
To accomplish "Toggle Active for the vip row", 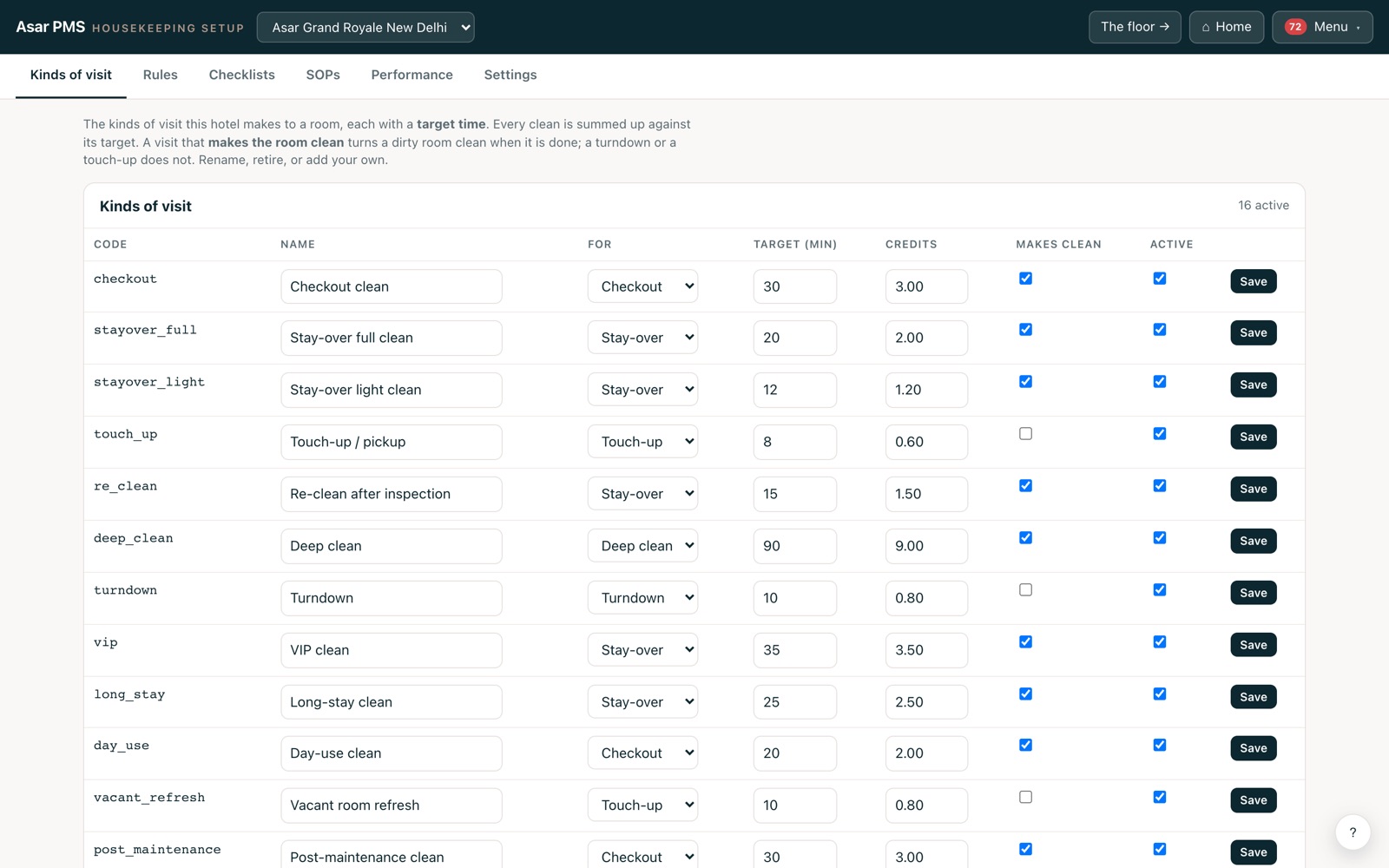I will coord(1159,642).
